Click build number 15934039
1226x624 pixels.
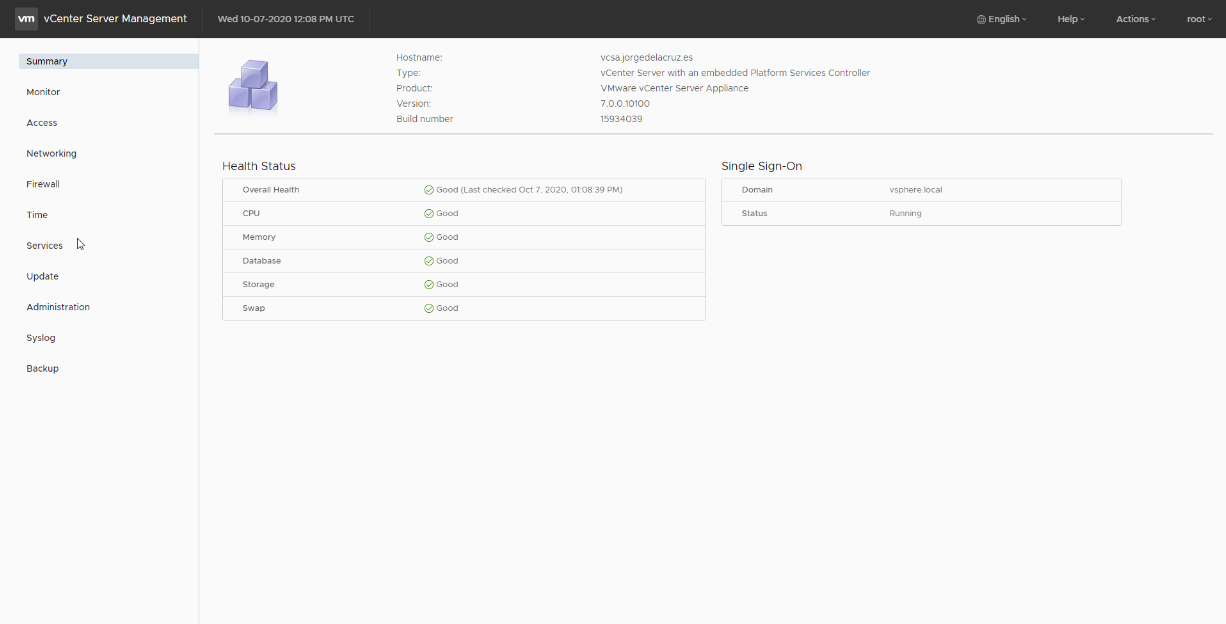point(621,119)
